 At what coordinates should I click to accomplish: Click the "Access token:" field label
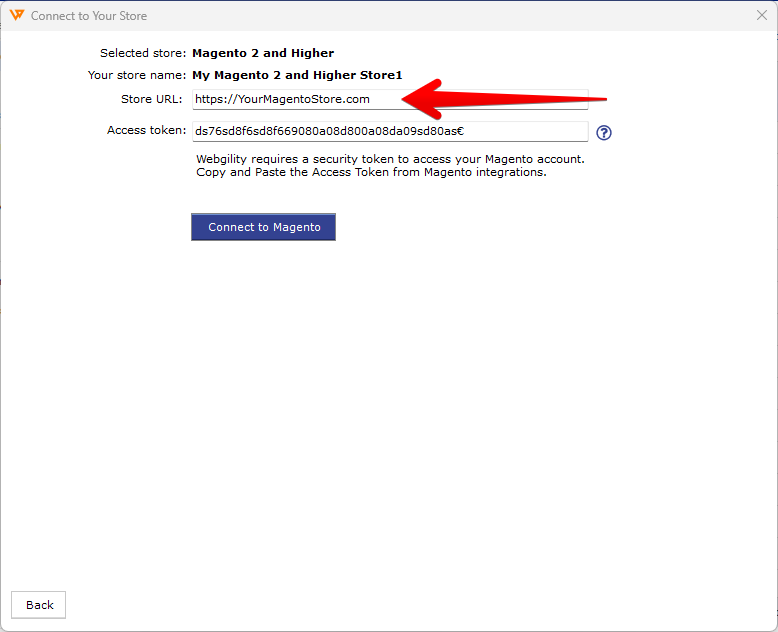point(146,130)
